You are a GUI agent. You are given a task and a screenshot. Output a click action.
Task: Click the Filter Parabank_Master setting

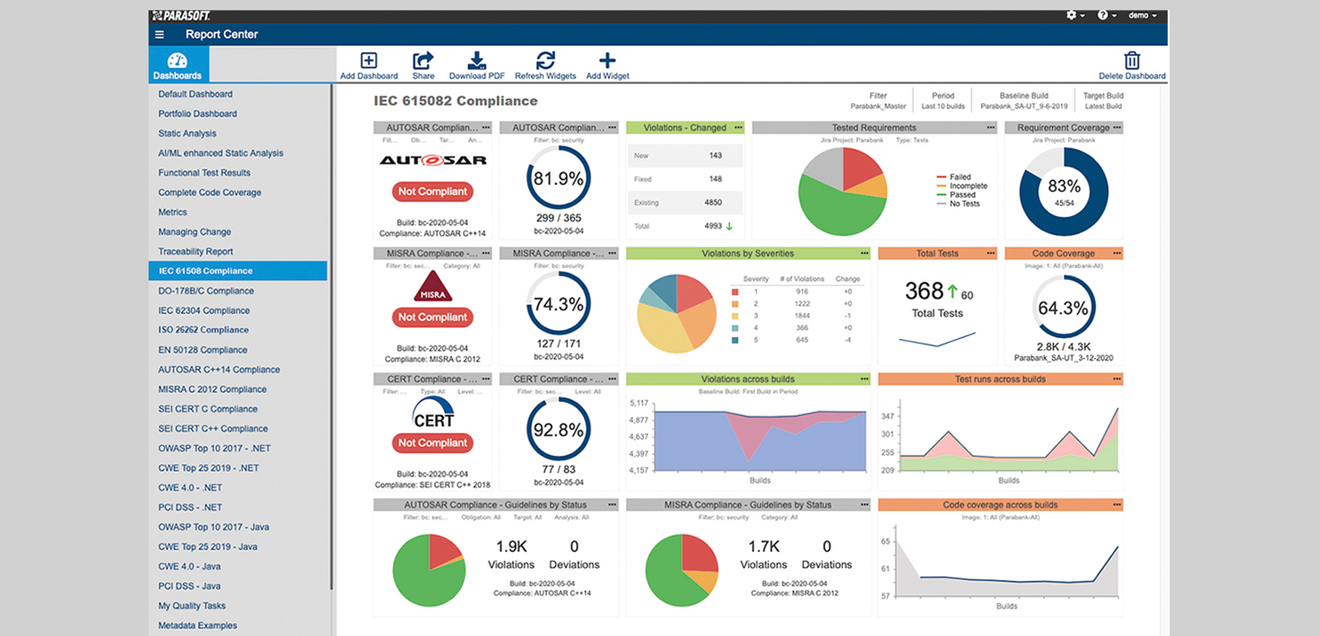pyautogui.click(x=878, y=101)
